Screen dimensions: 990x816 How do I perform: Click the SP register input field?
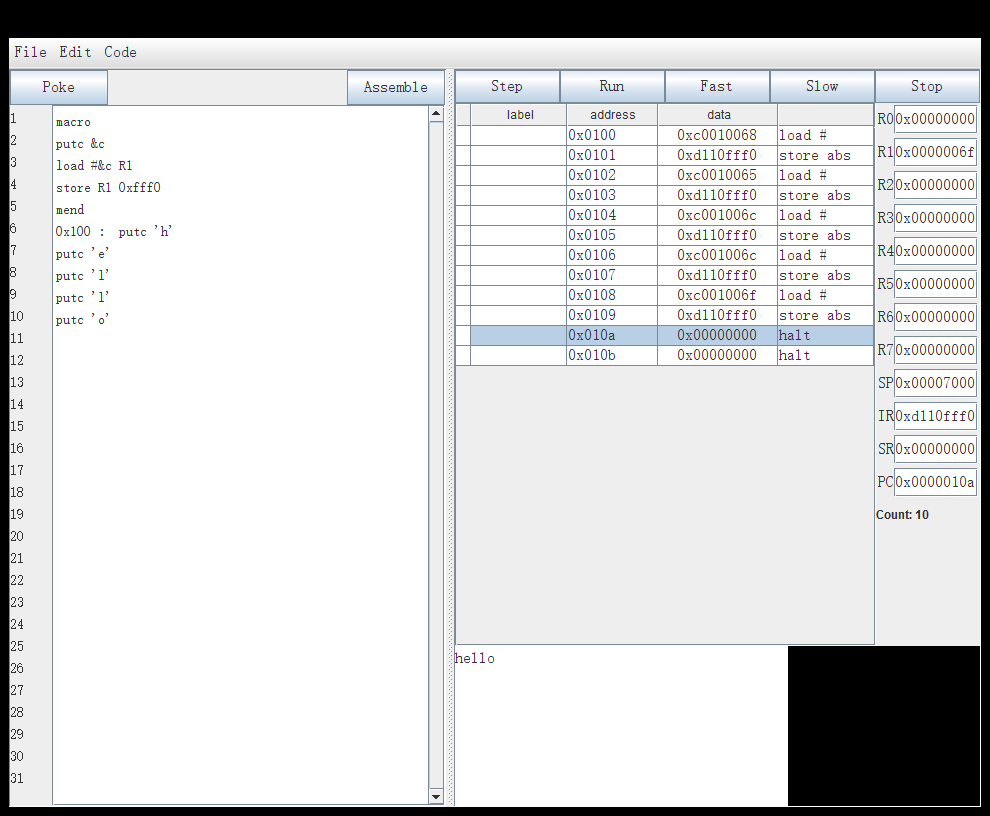pyautogui.click(x=935, y=383)
